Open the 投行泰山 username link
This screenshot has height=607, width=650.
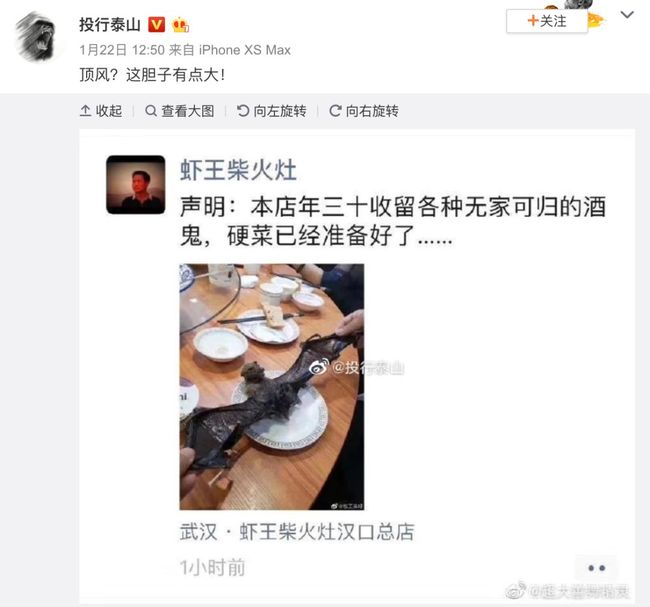pos(110,25)
